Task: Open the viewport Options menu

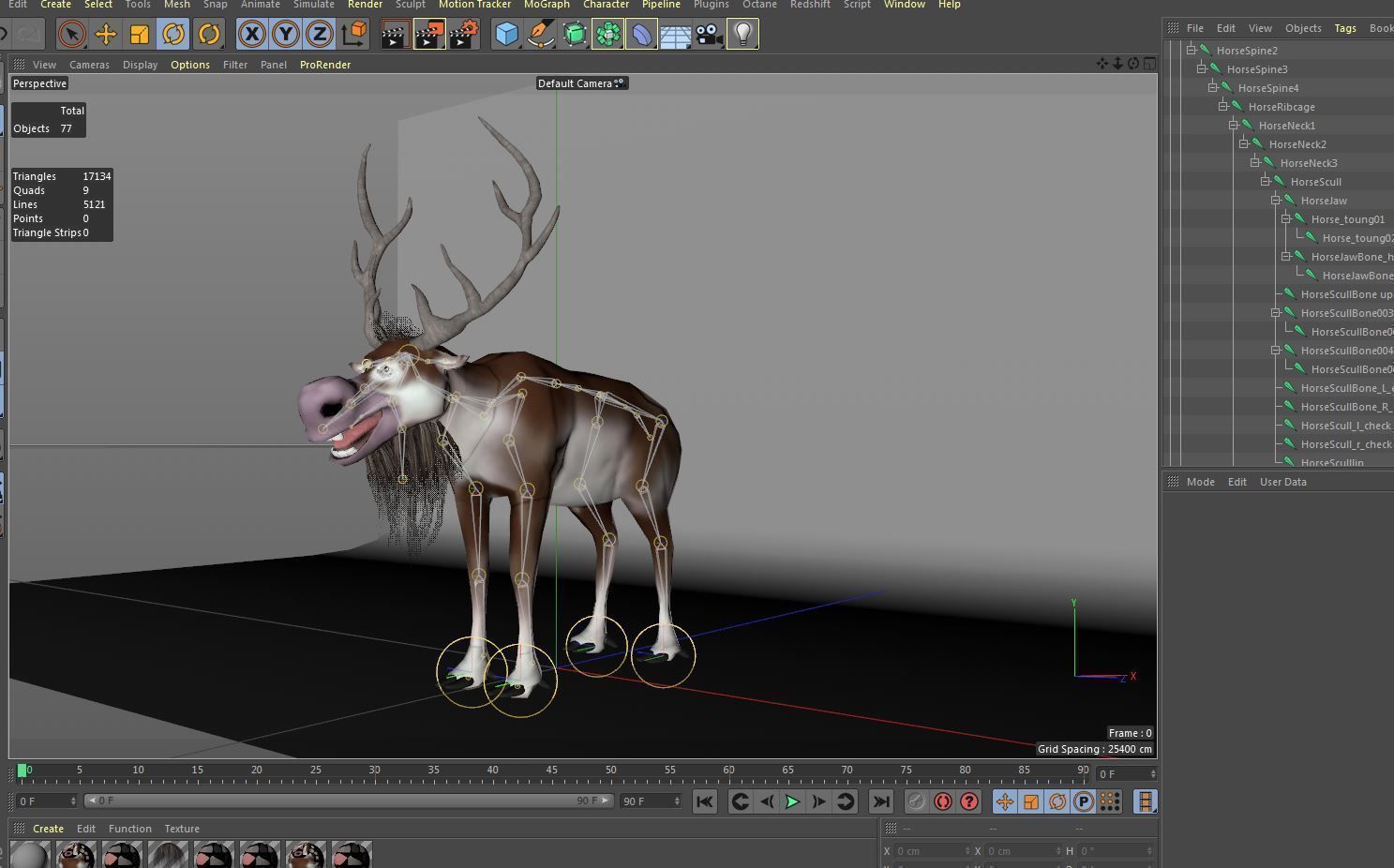Action: [x=190, y=65]
